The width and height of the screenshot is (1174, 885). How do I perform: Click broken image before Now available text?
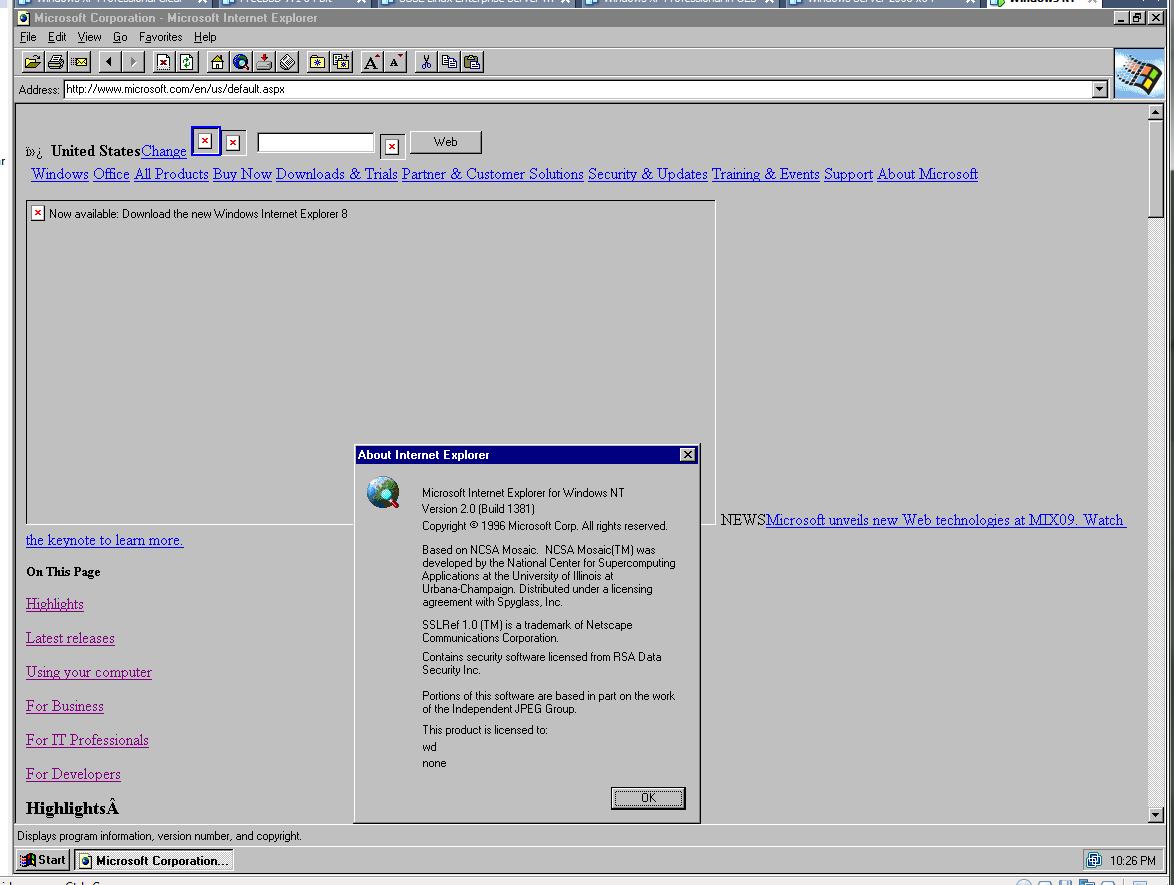coord(38,213)
